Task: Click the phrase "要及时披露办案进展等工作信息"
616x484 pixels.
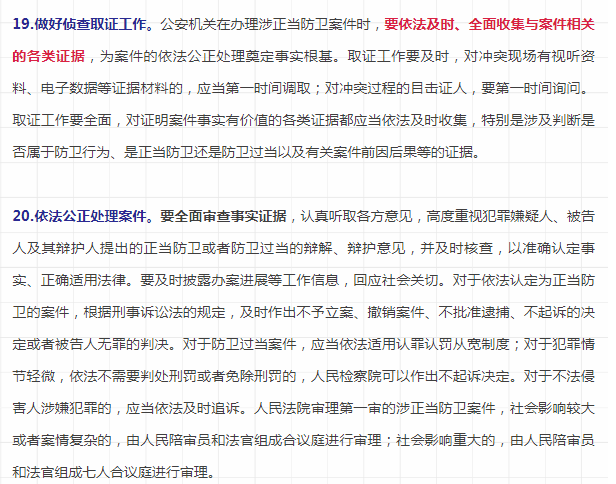Action: point(240,280)
